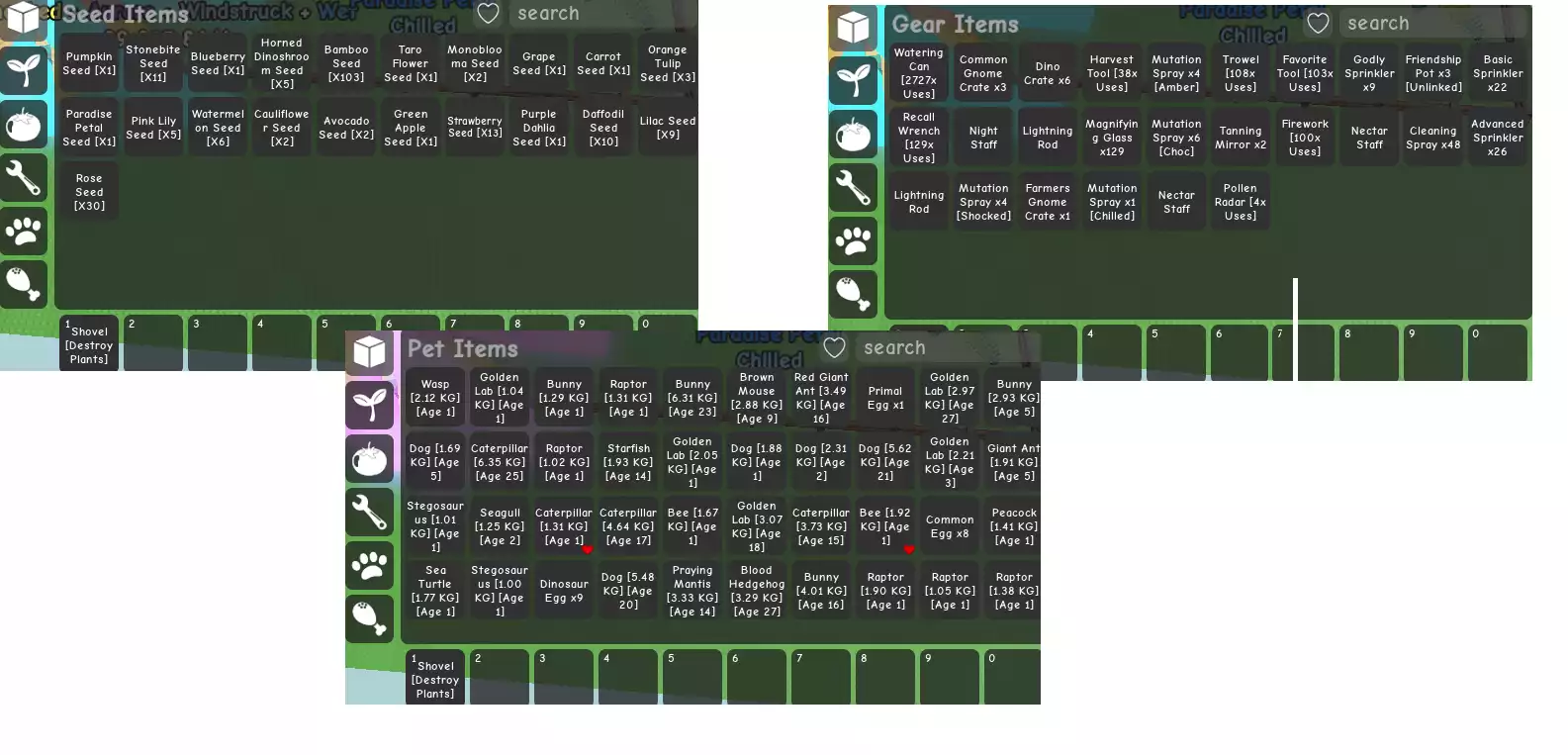Click the search field in Gear Items panel
Image resolution: width=1568 pixels, height=755 pixels.
1430,23
